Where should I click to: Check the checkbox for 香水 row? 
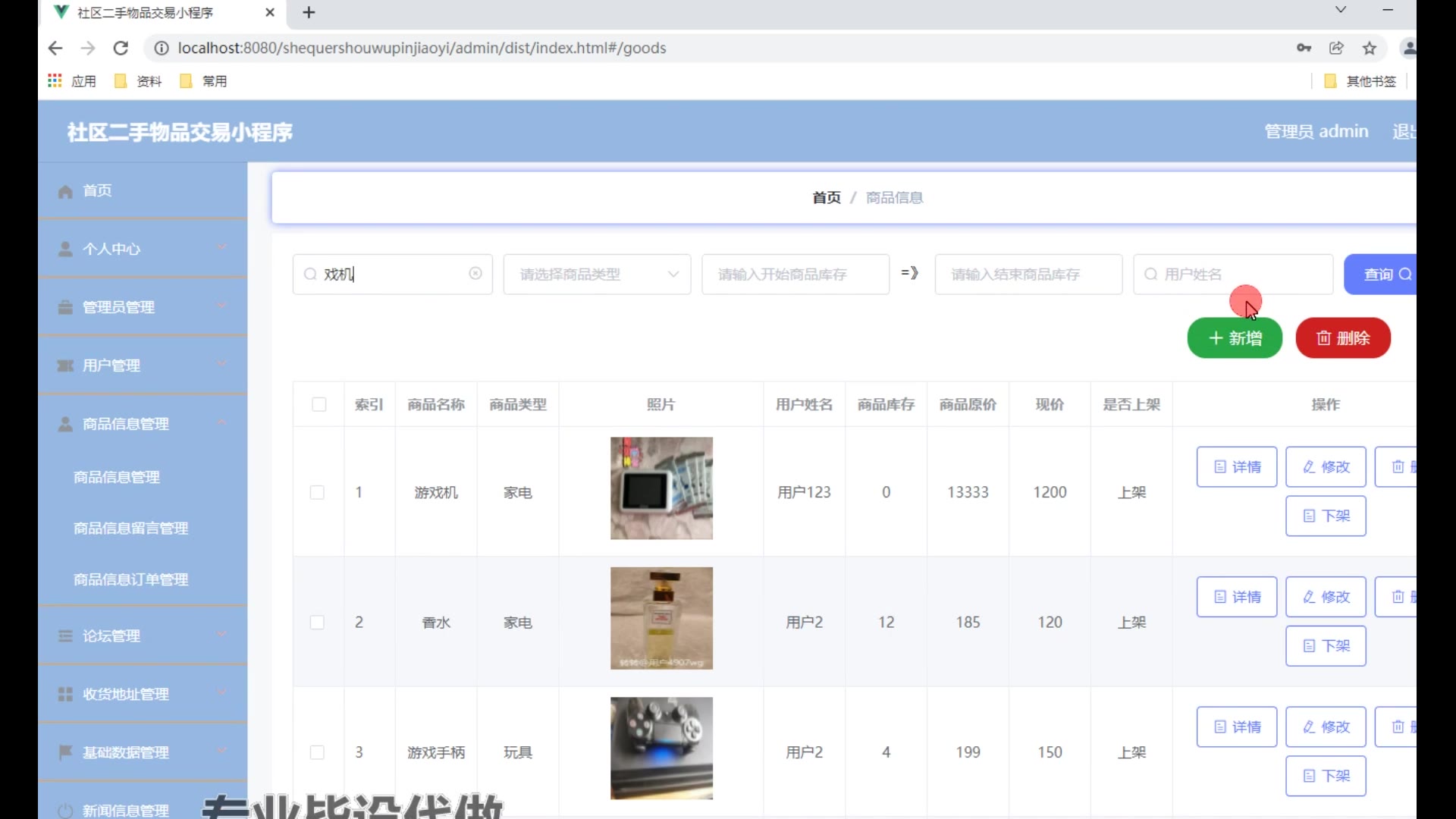(x=317, y=623)
